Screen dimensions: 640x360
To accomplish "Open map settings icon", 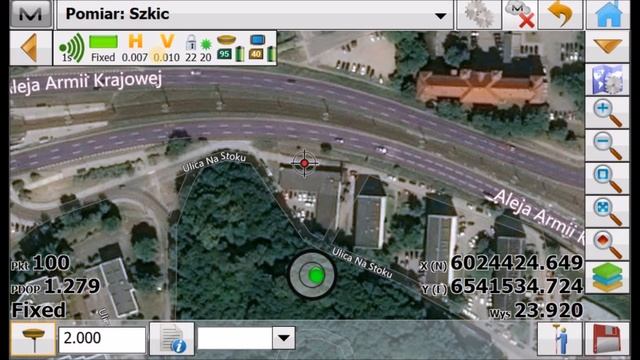I will point(607,80).
